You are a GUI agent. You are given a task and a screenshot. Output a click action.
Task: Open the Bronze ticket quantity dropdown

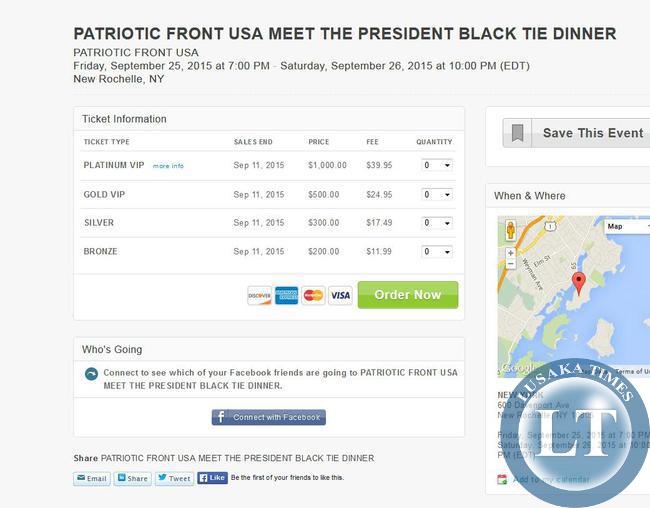coord(437,252)
